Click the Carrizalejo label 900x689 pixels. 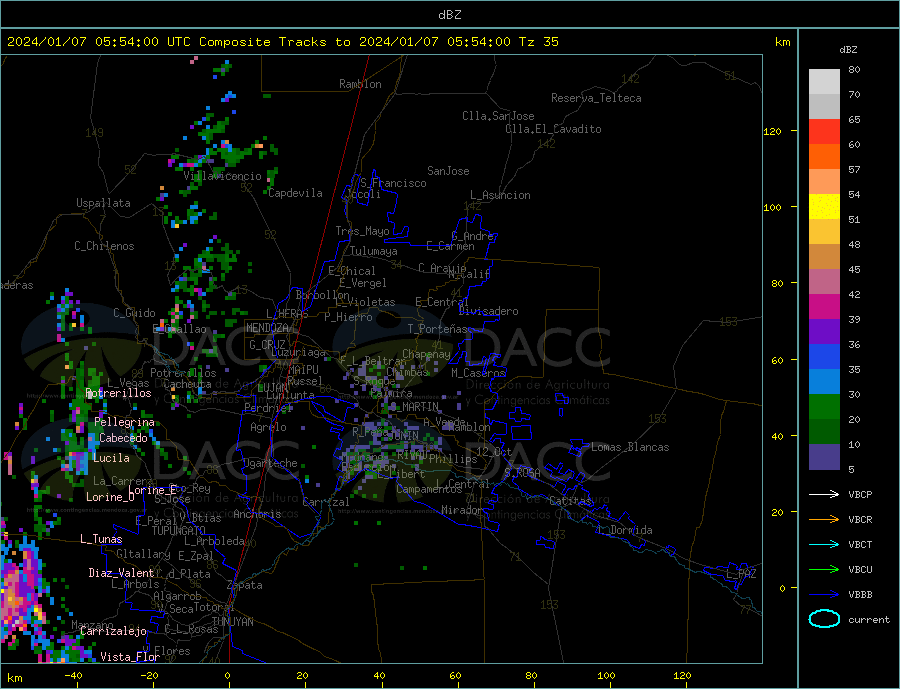114,631
